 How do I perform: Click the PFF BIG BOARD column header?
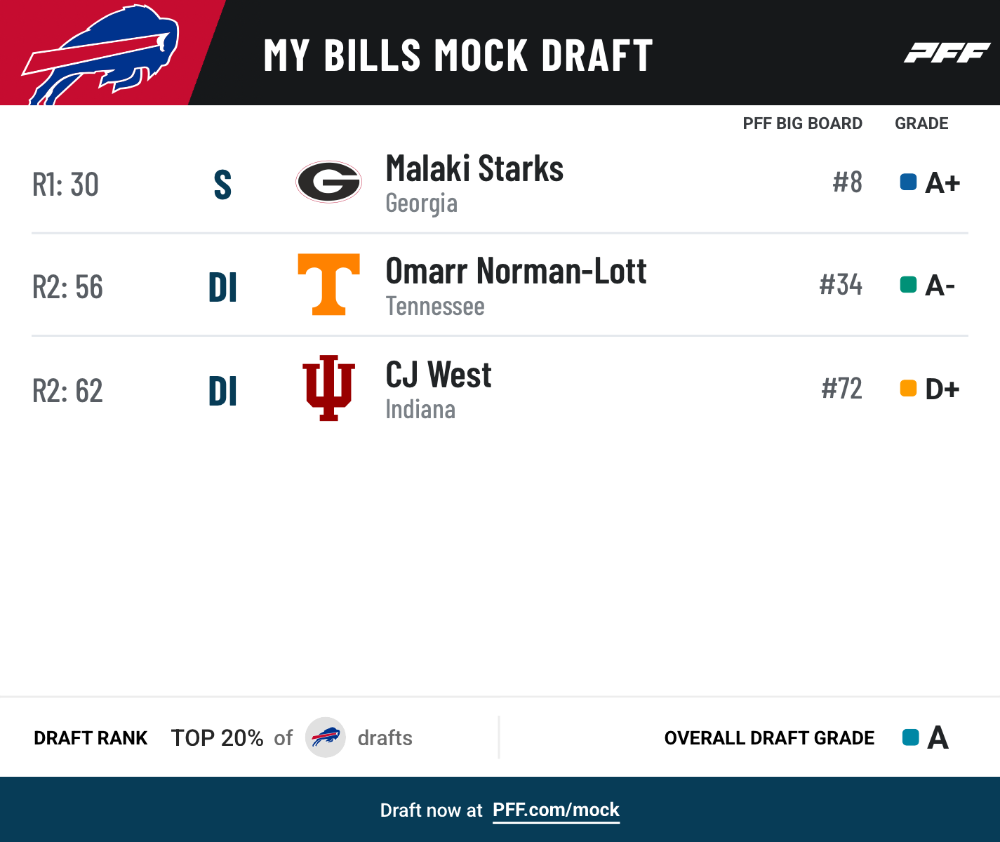(x=802, y=123)
